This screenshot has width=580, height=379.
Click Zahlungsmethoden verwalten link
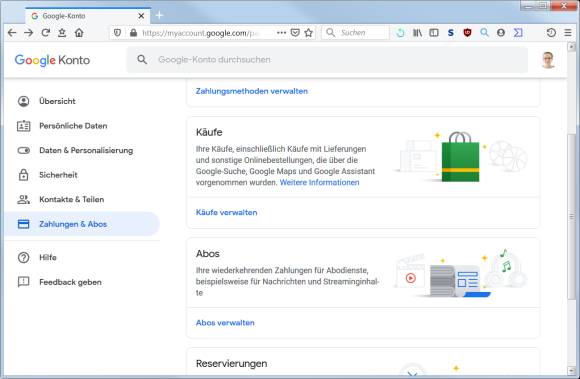click(x=252, y=91)
